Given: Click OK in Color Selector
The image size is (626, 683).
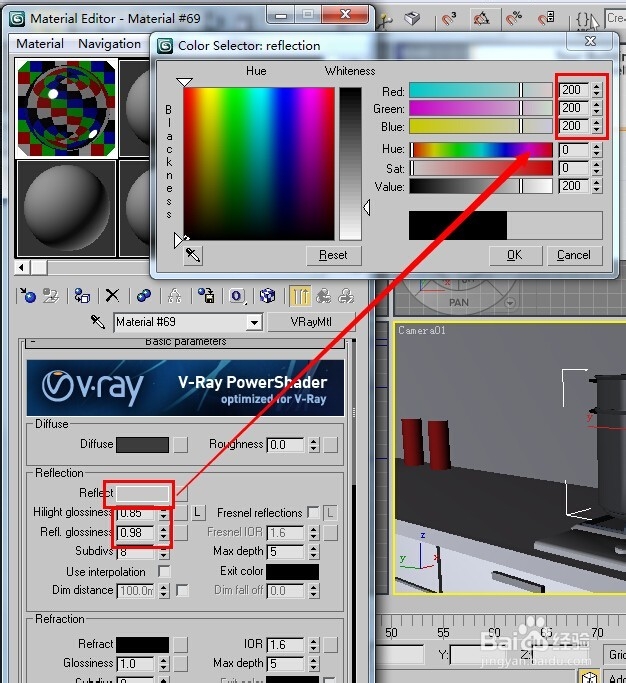Looking at the screenshot, I should pos(515,255).
